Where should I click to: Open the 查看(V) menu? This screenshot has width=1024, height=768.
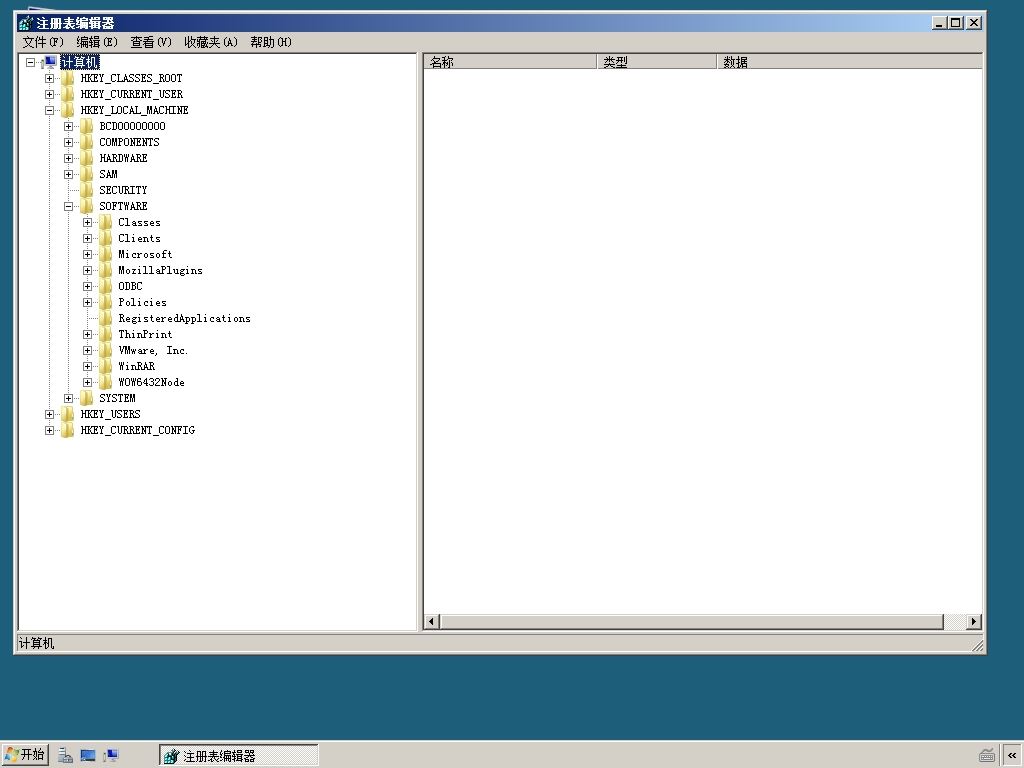click(x=151, y=42)
